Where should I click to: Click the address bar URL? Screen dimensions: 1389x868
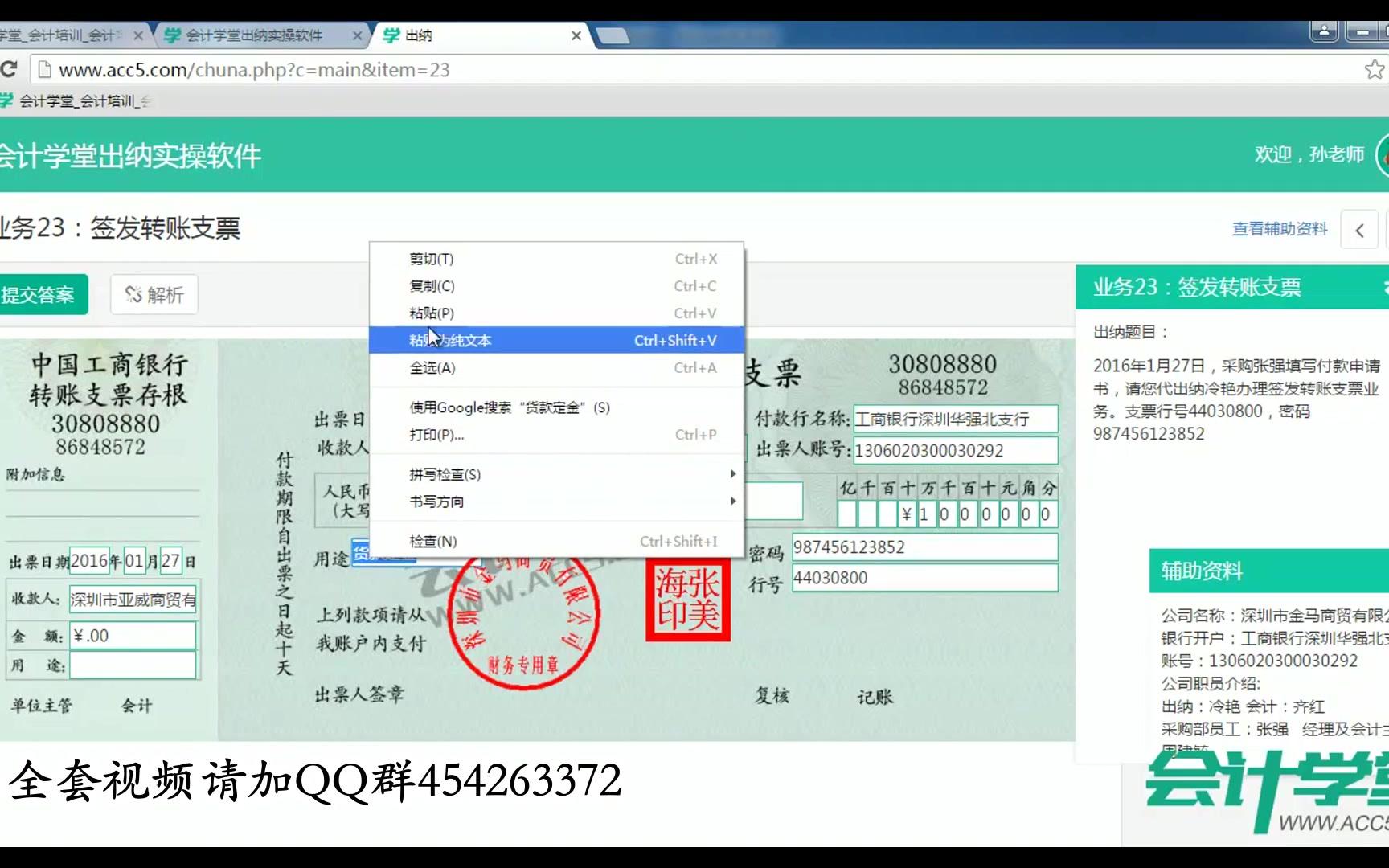tap(254, 70)
